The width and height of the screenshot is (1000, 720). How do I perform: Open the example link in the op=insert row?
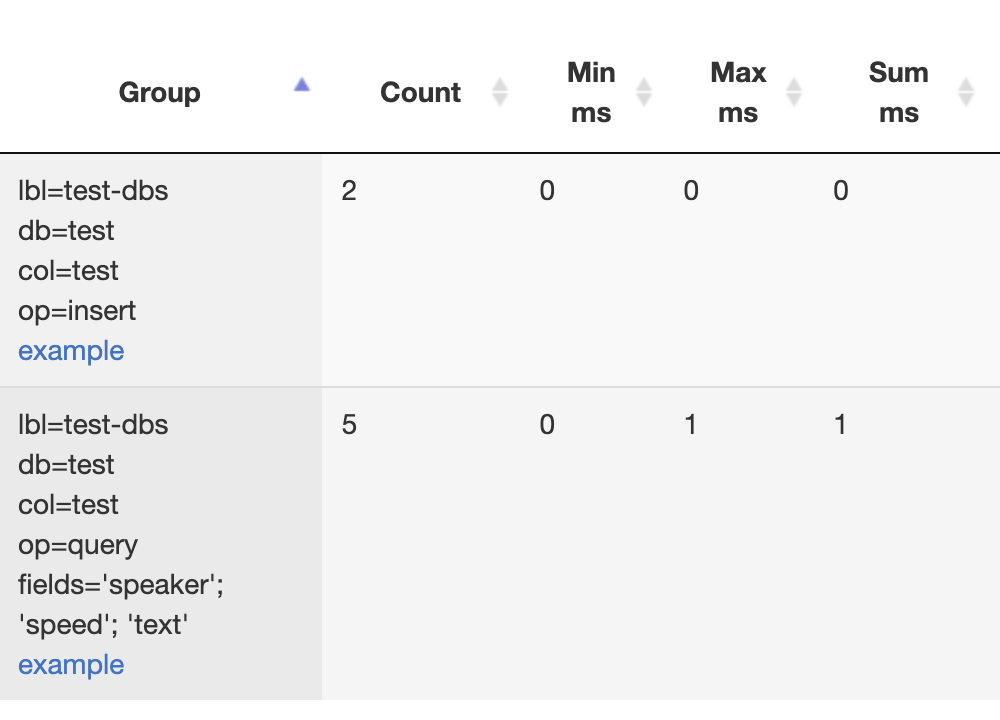click(71, 351)
